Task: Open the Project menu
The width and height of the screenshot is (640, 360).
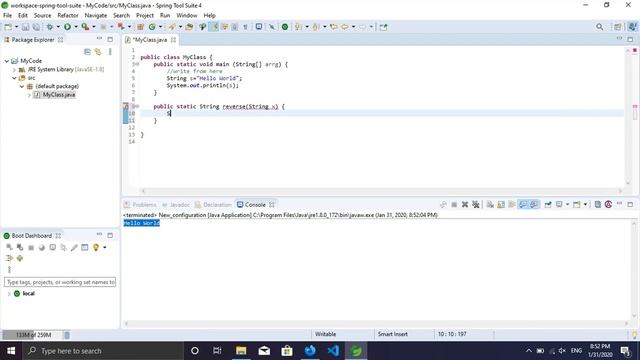Action: (x=144, y=15)
